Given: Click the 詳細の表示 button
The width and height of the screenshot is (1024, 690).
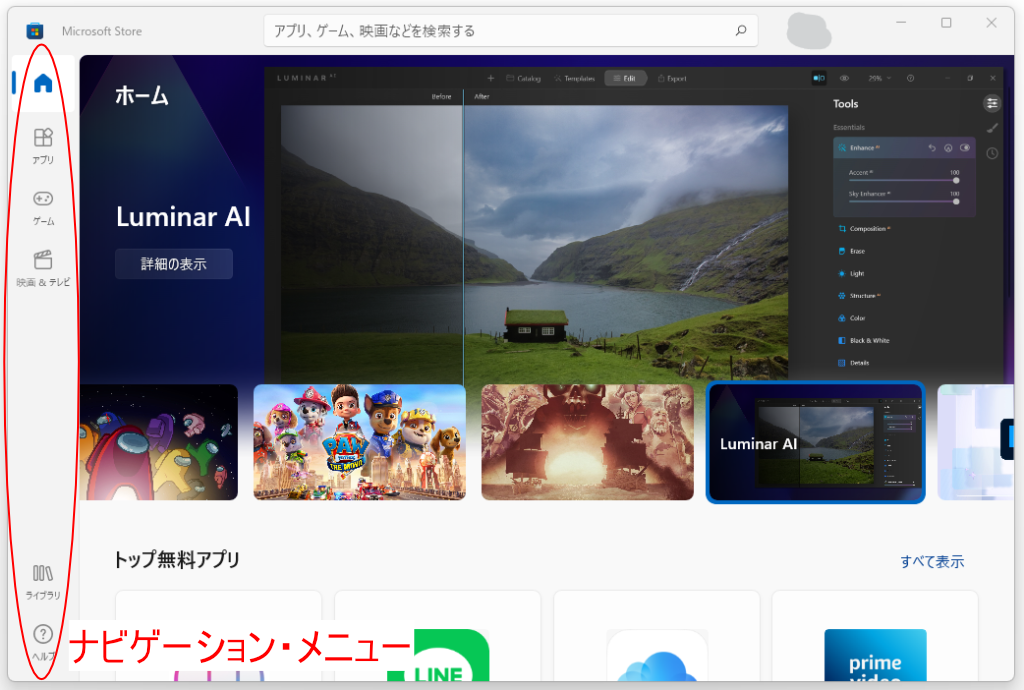Looking at the screenshot, I should pyautogui.click(x=174, y=264).
